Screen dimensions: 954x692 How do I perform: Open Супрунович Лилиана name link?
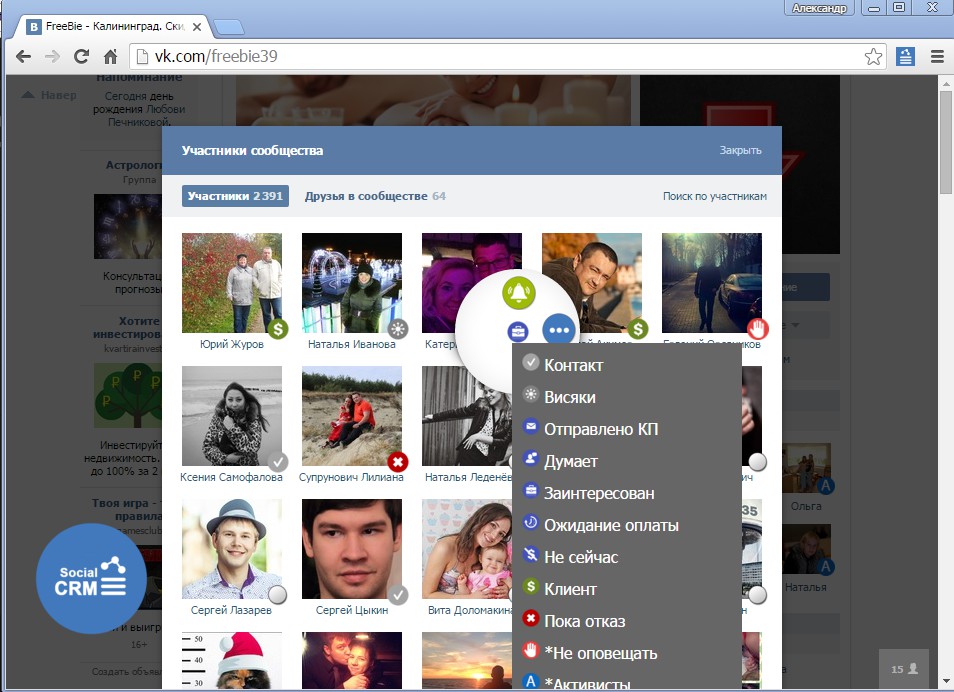coord(351,477)
